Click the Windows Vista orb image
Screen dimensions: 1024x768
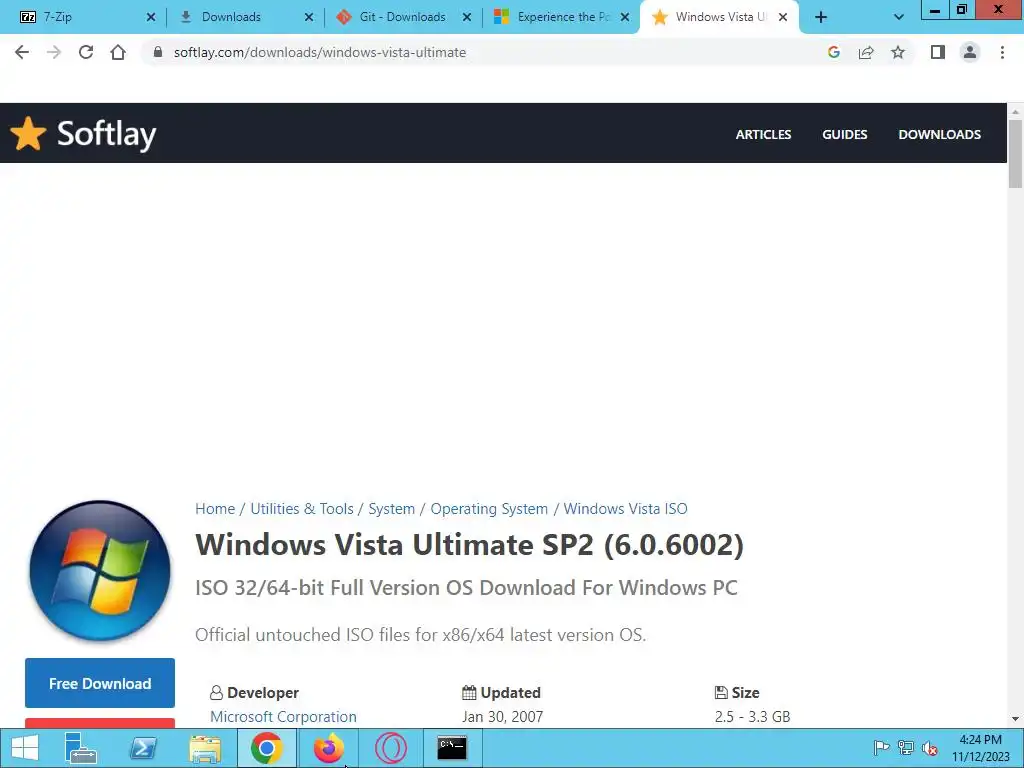(x=100, y=571)
